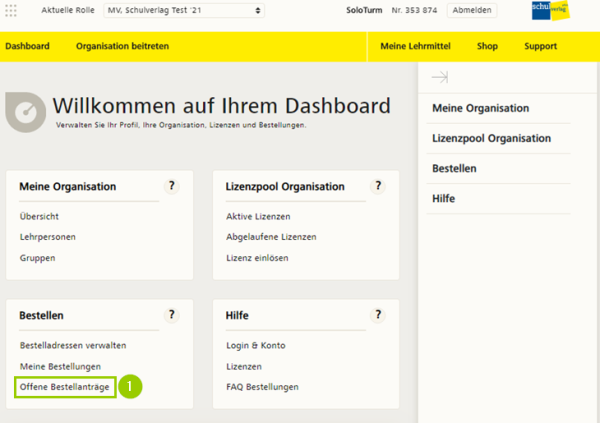The height and width of the screenshot is (423, 600).
Task: Open Shop in the navigation bar
Action: point(488,46)
